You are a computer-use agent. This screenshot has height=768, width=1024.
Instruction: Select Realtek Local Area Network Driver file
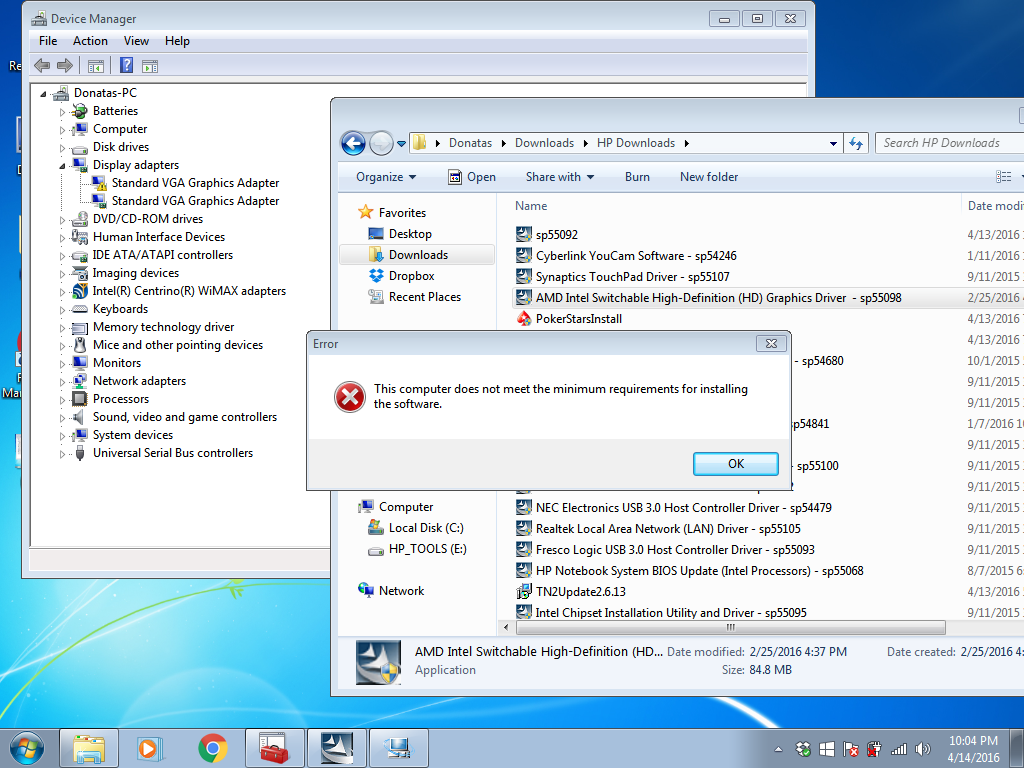tap(667, 529)
